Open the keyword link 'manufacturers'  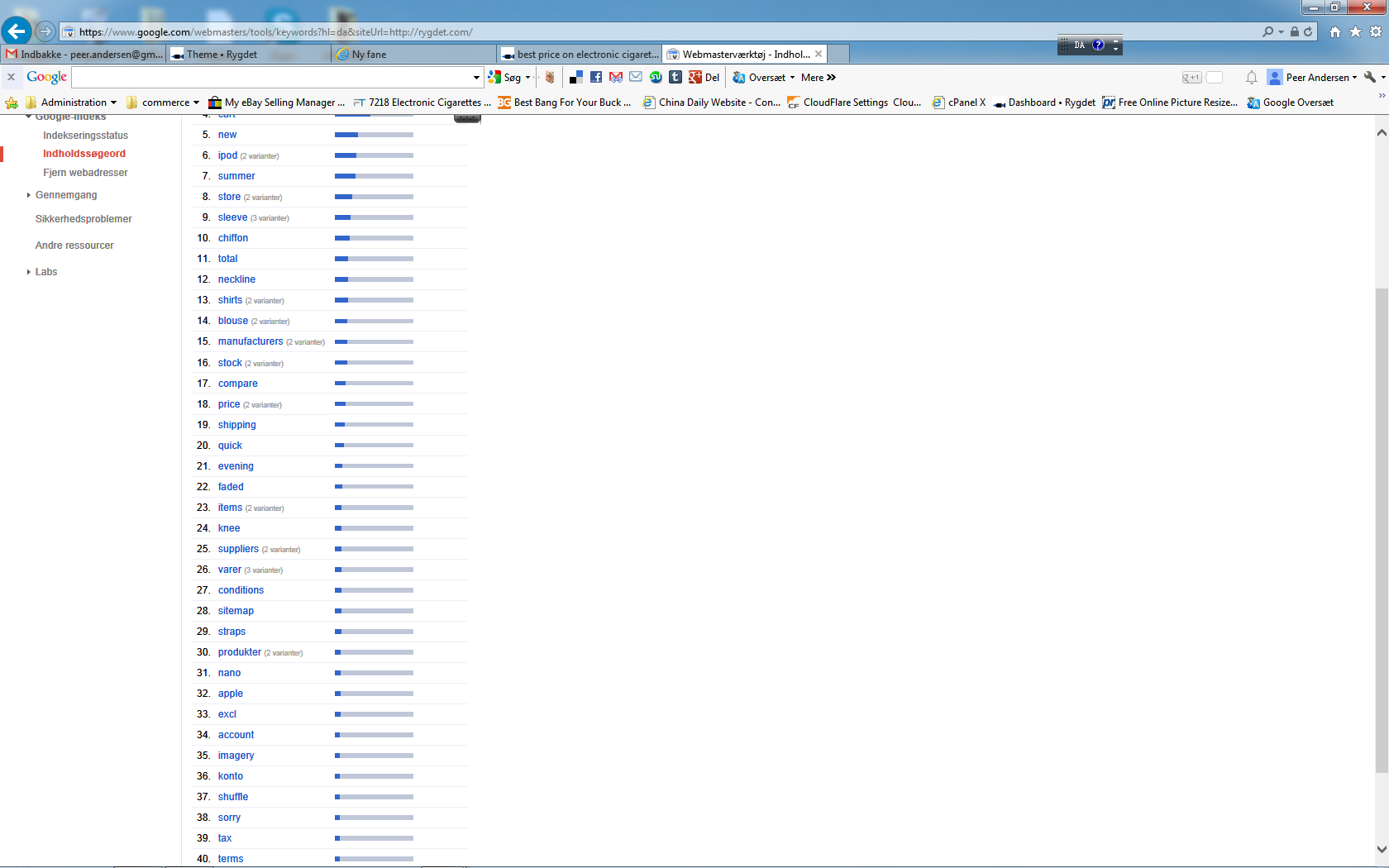coord(251,341)
